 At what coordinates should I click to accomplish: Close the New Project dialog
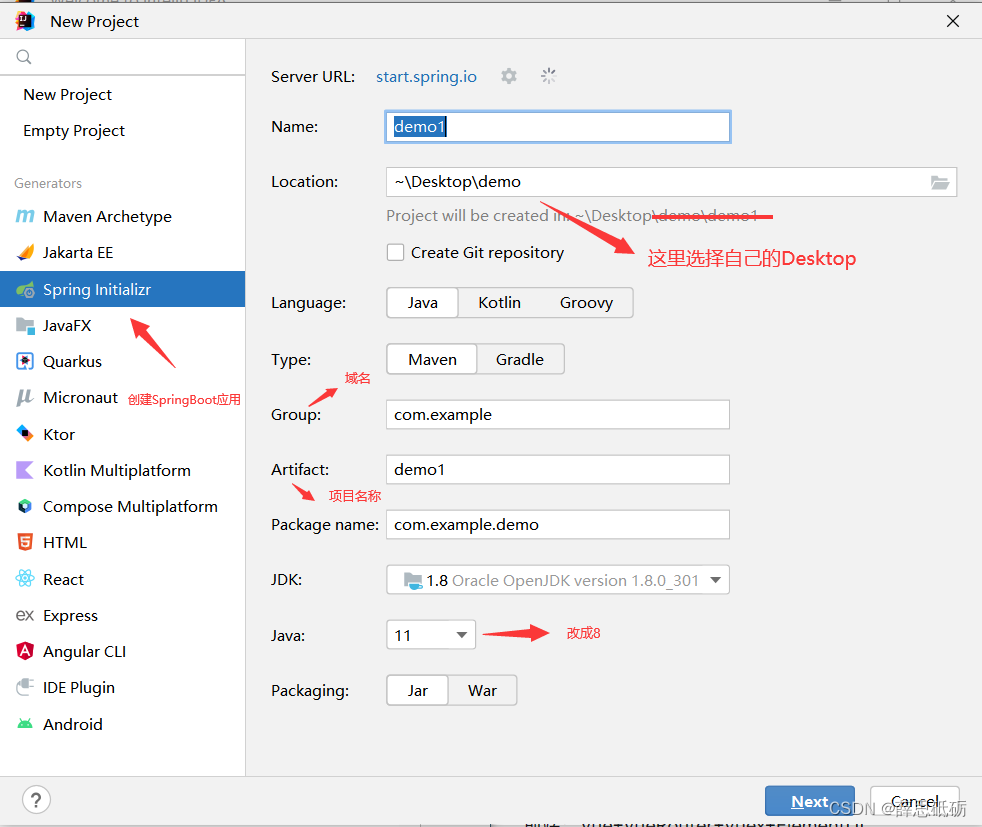tap(953, 21)
